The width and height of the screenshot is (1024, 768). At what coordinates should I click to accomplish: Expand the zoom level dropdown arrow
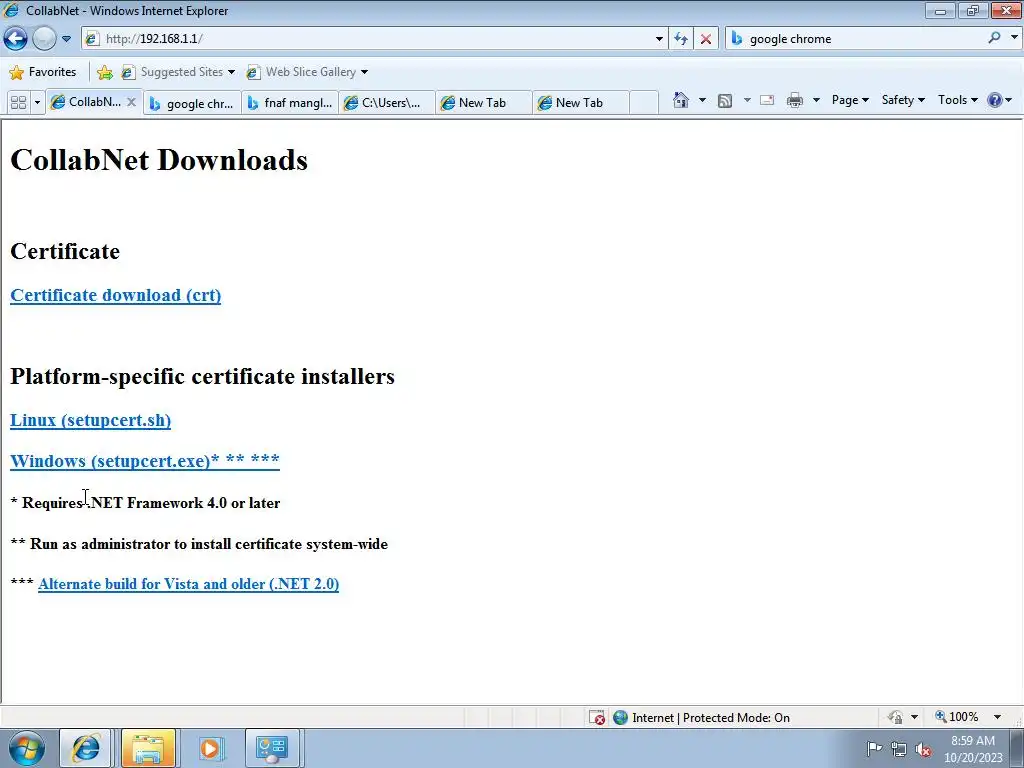pyautogui.click(x=997, y=717)
